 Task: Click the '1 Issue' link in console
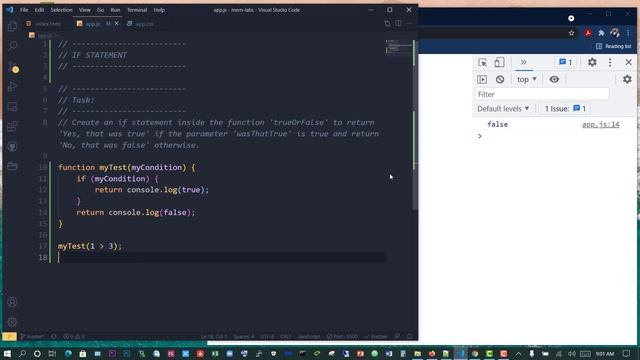(565, 109)
